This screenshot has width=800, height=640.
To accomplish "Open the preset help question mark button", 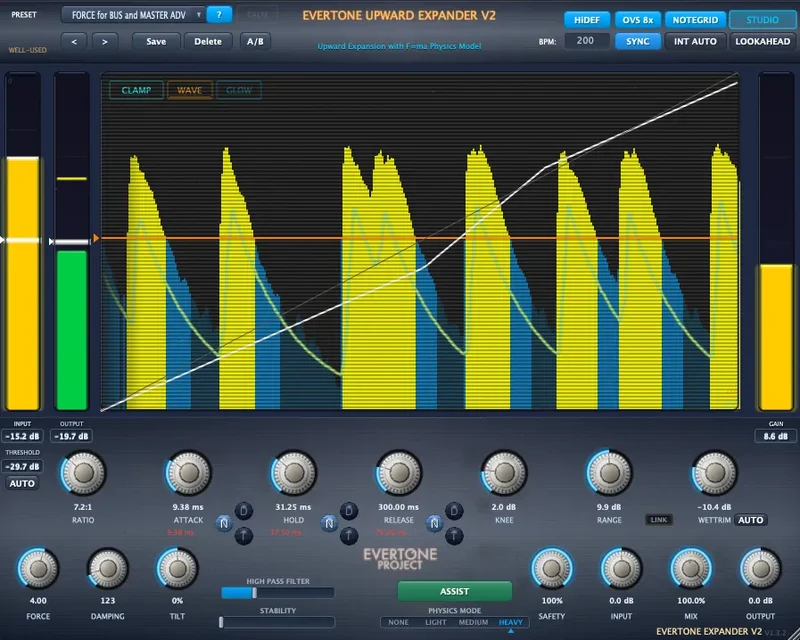I will pyautogui.click(x=219, y=15).
